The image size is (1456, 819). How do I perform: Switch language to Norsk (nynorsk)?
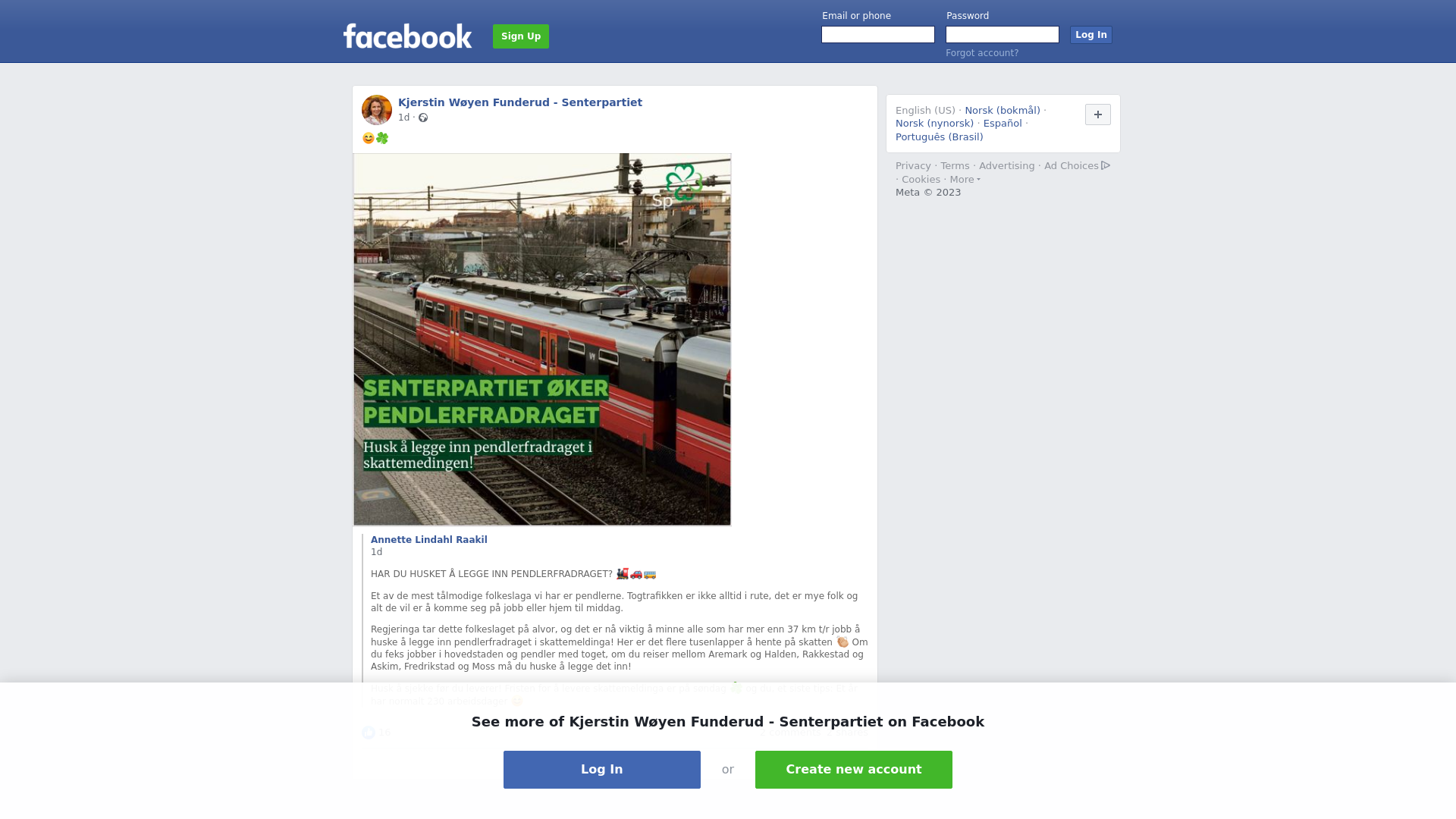934,124
